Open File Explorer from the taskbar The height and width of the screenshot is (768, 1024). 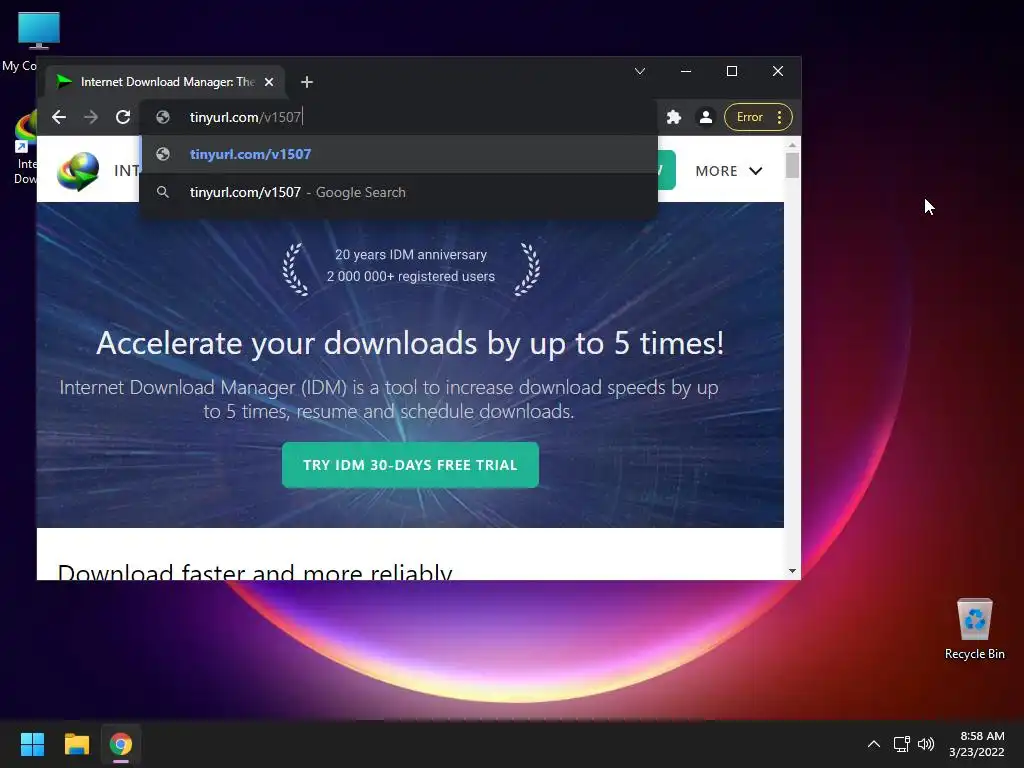pyautogui.click(x=76, y=744)
